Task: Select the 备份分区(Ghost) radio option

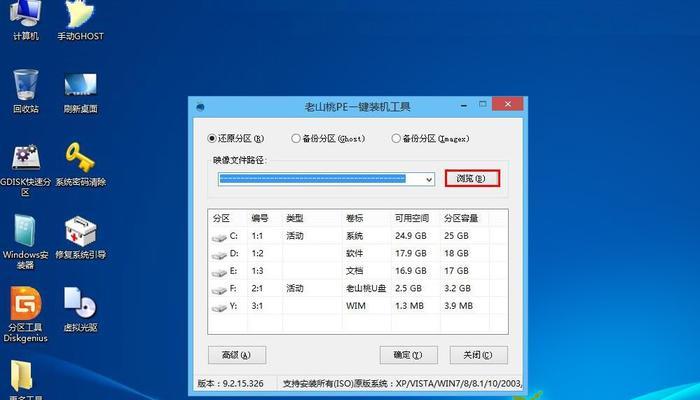Action: point(328,139)
